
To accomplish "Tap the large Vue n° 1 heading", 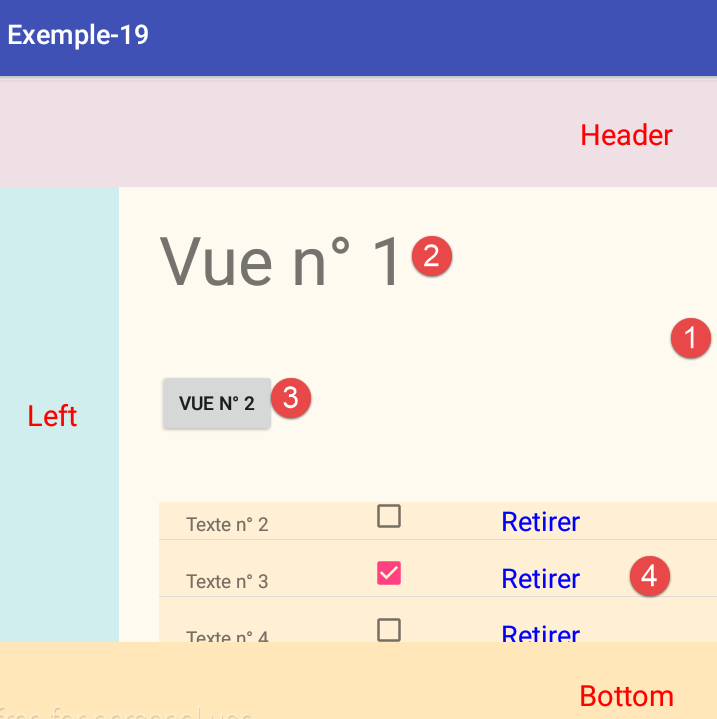I will tap(280, 261).
